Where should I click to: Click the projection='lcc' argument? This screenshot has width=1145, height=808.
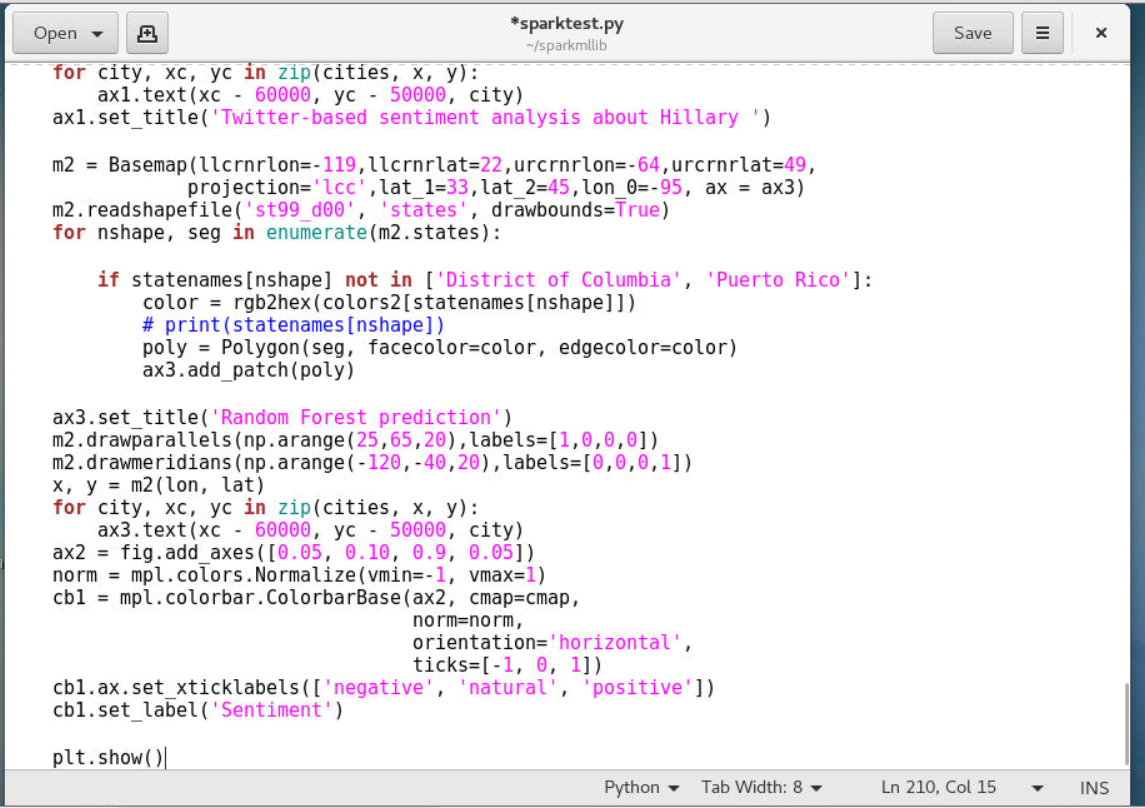click(277, 188)
